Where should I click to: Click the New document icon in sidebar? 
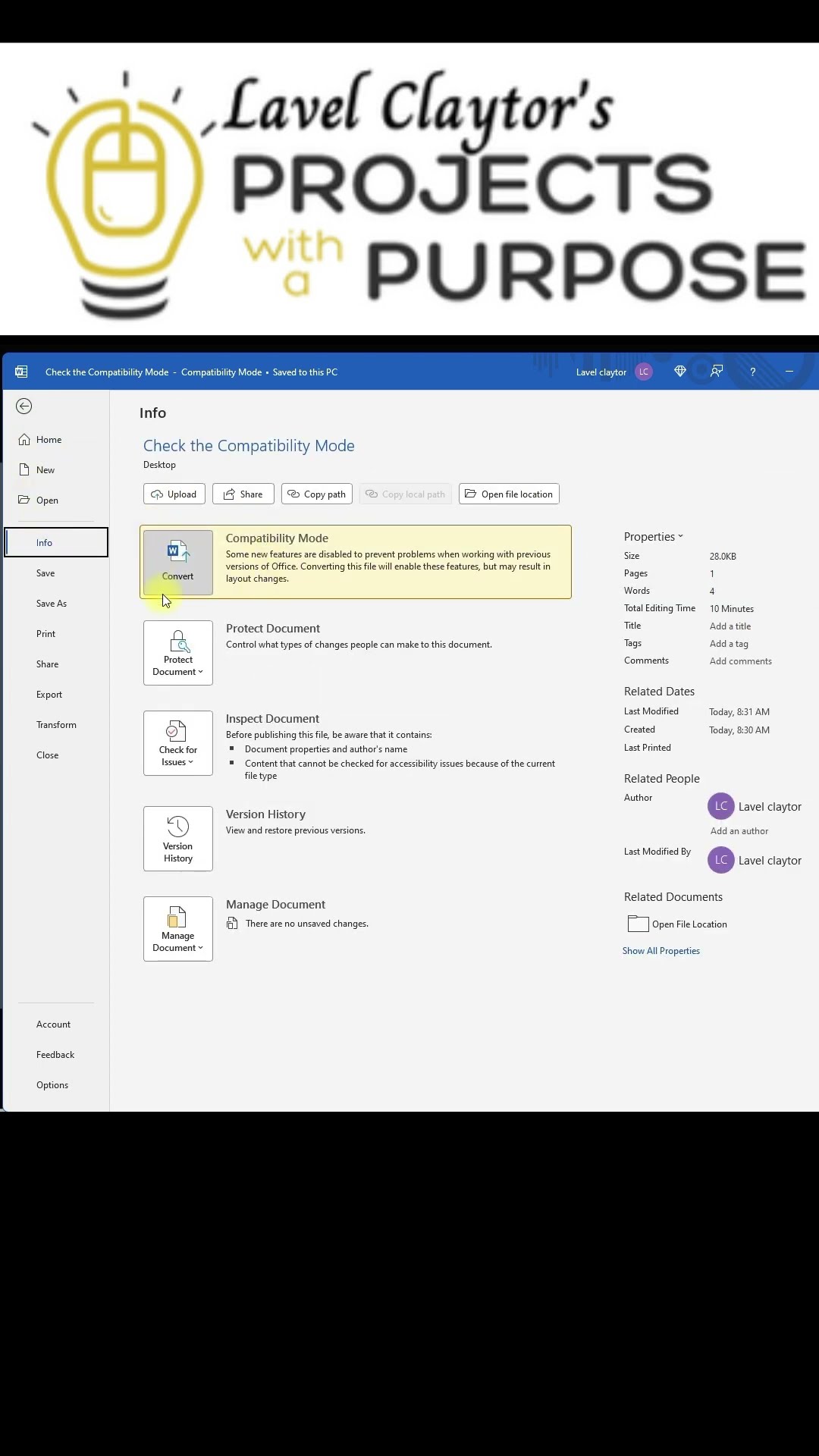pyautogui.click(x=24, y=469)
